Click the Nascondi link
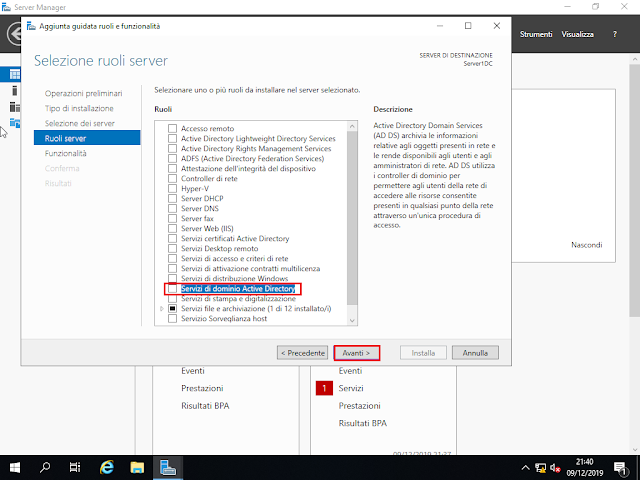The height and width of the screenshot is (480, 640). click(x=587, y=245)
